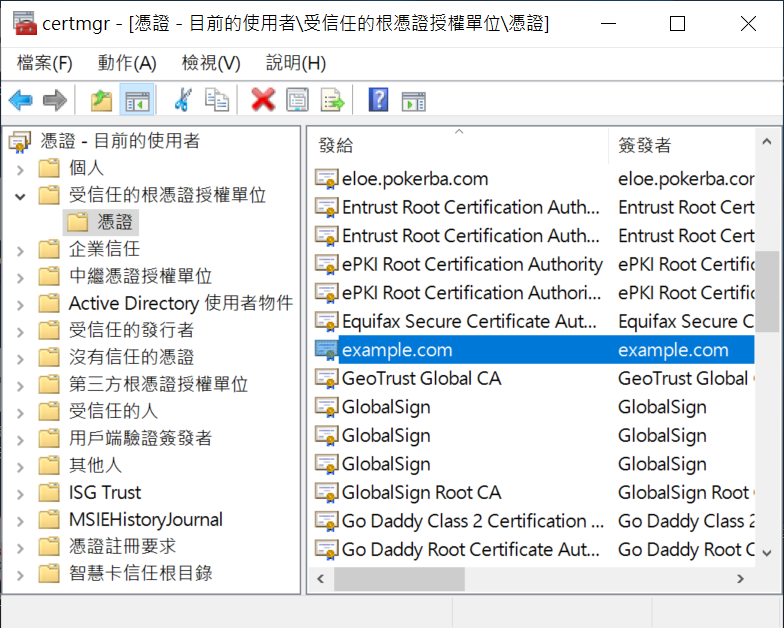The image size is (784, 628).
Task: Expand the 個人 tree node
Action: click(x=20, y=170)
